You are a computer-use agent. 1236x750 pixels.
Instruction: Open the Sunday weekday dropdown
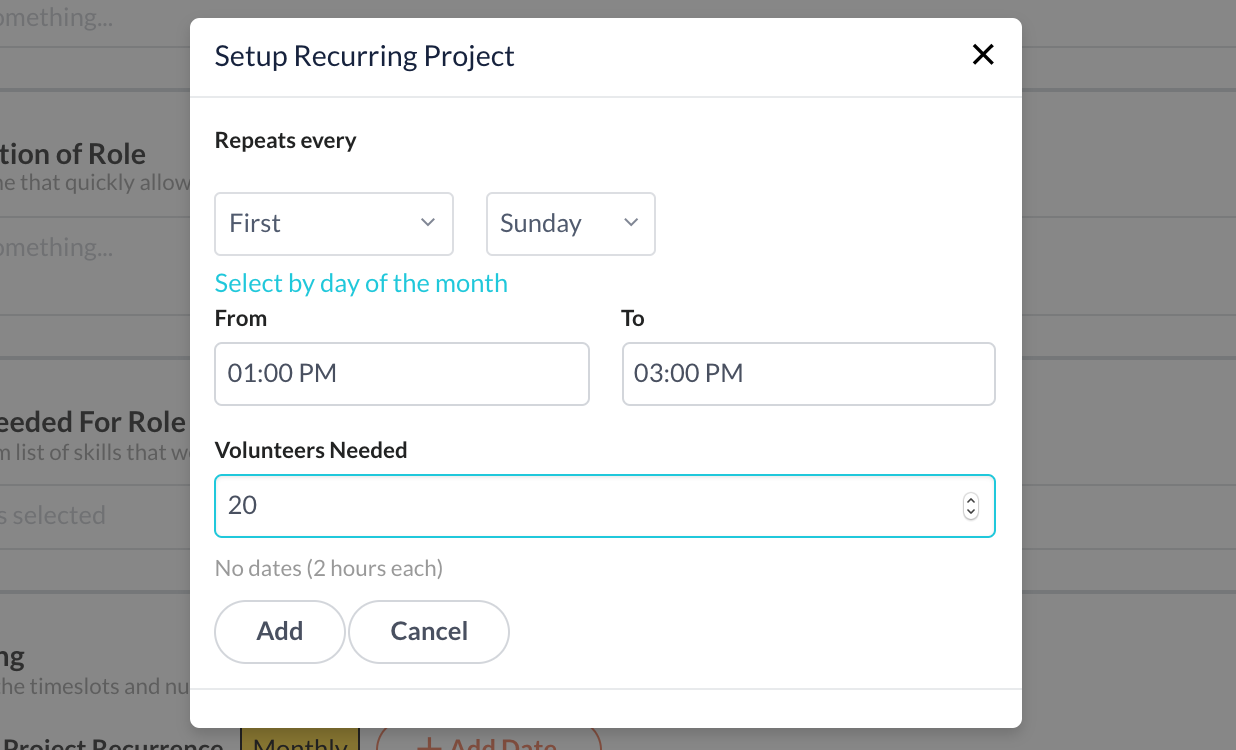(570, 223)
